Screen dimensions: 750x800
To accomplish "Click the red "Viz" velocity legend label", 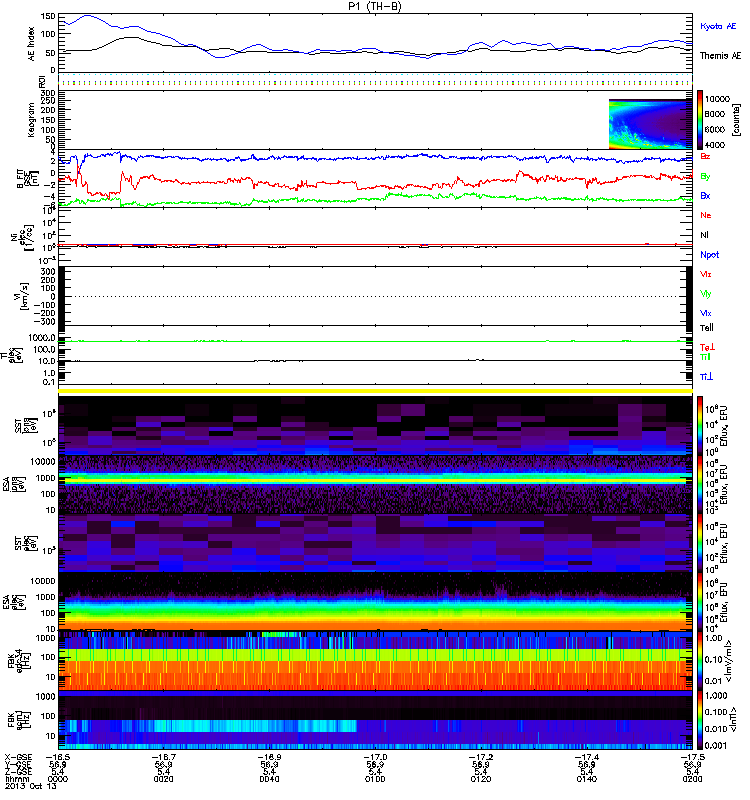I will click(x=706, y=274).
